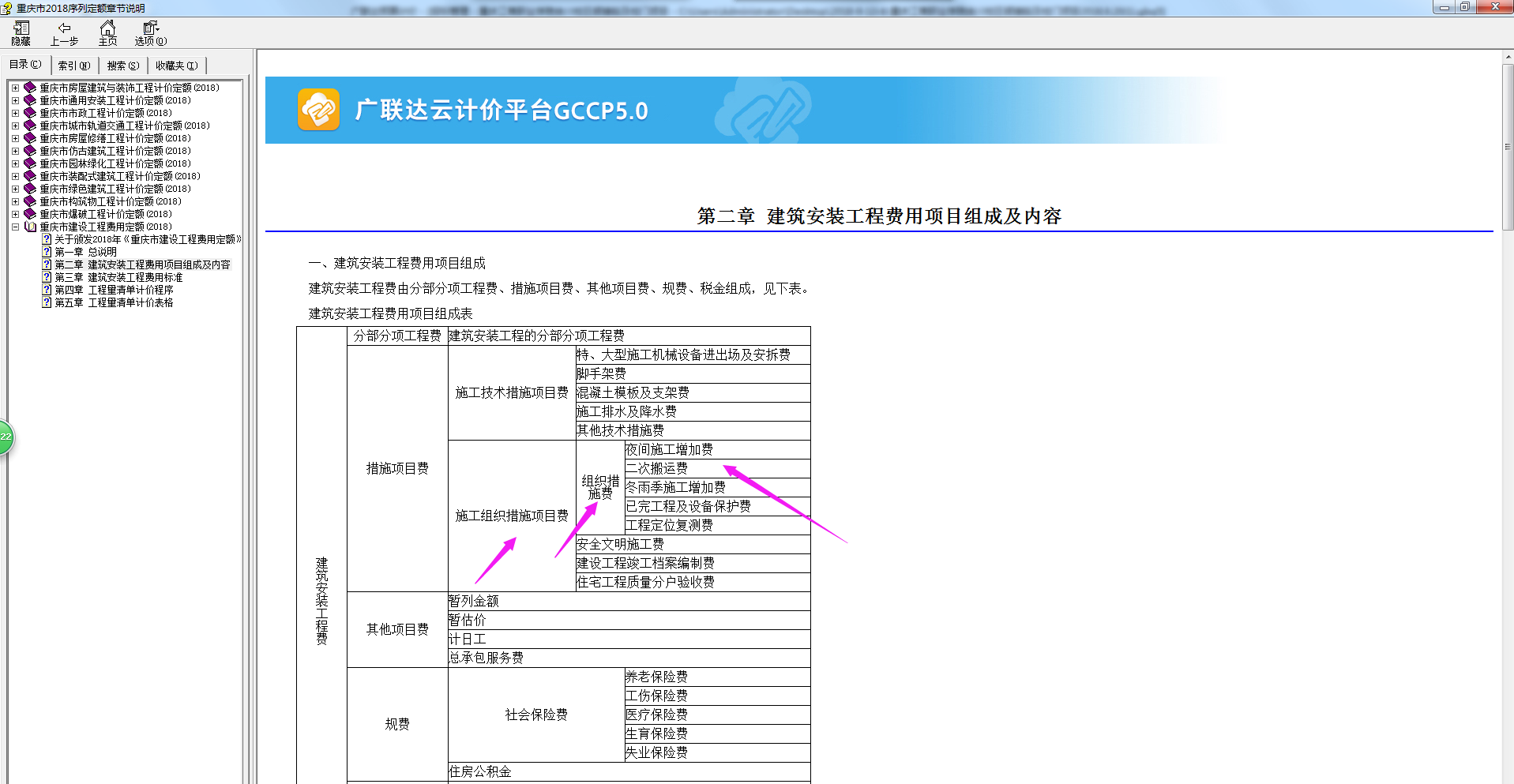Click book icon of 重庆市通用安装工程计价定额
The height and width of the screenshot is (784, 1514).
(x=30, y=100)
